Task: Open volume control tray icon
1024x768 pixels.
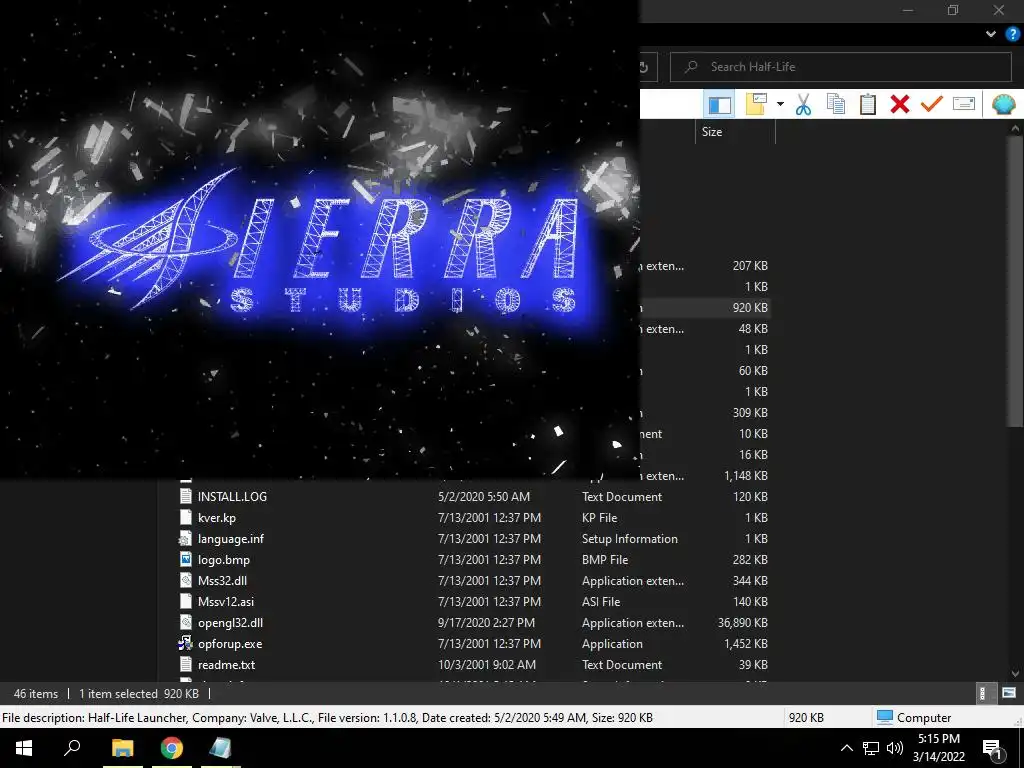Action: click(895, 748)
